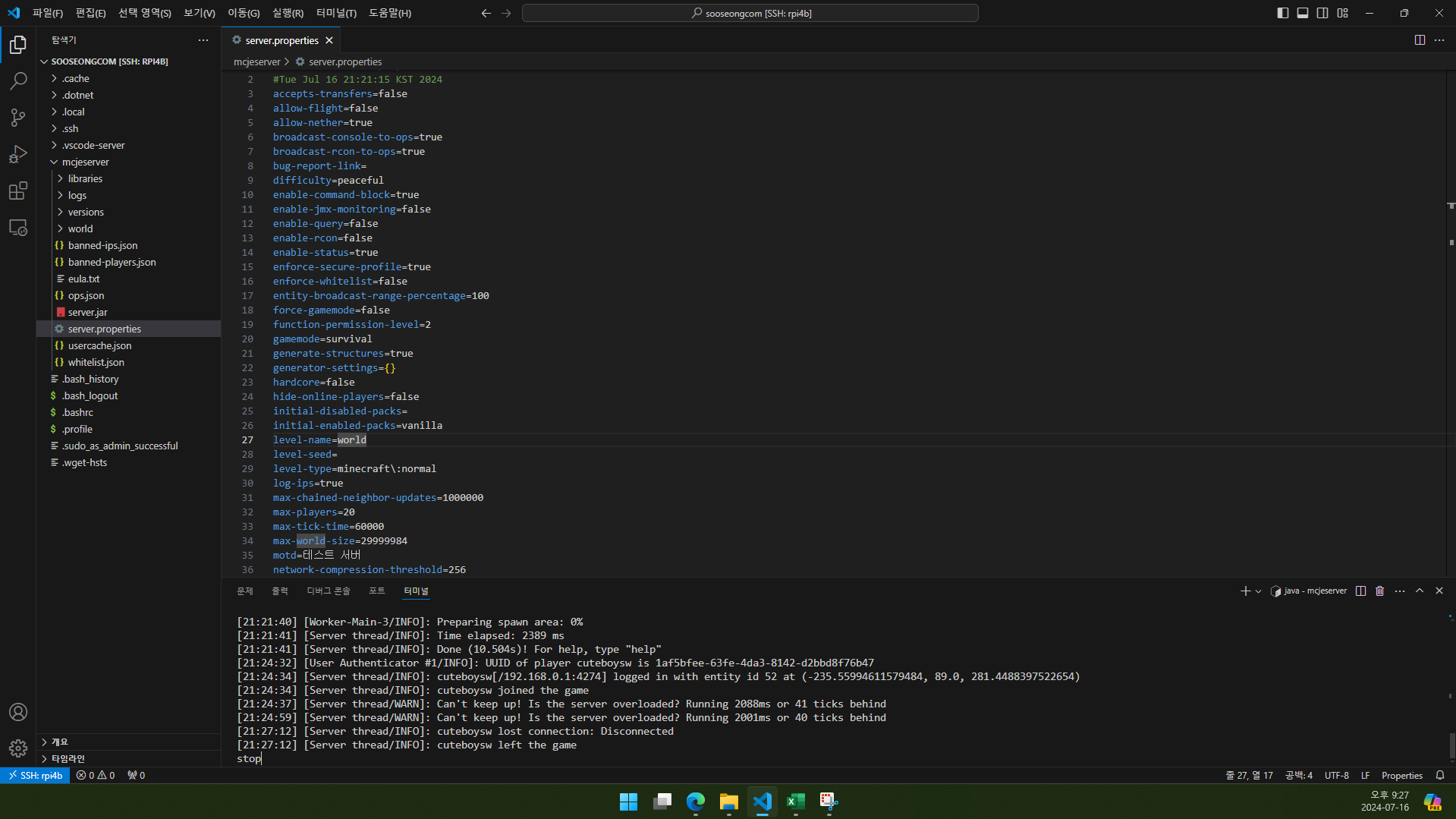Change encoding via UTF-8 status item

[1337, 775]
